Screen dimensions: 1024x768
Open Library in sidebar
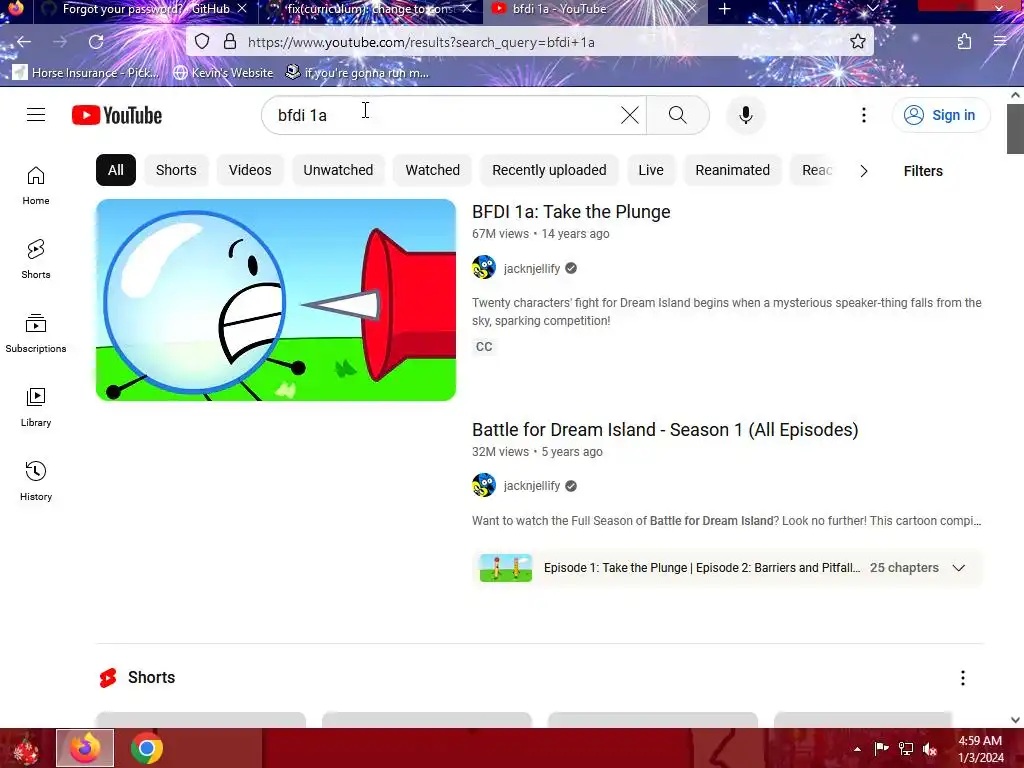click(x=36, y=408)
